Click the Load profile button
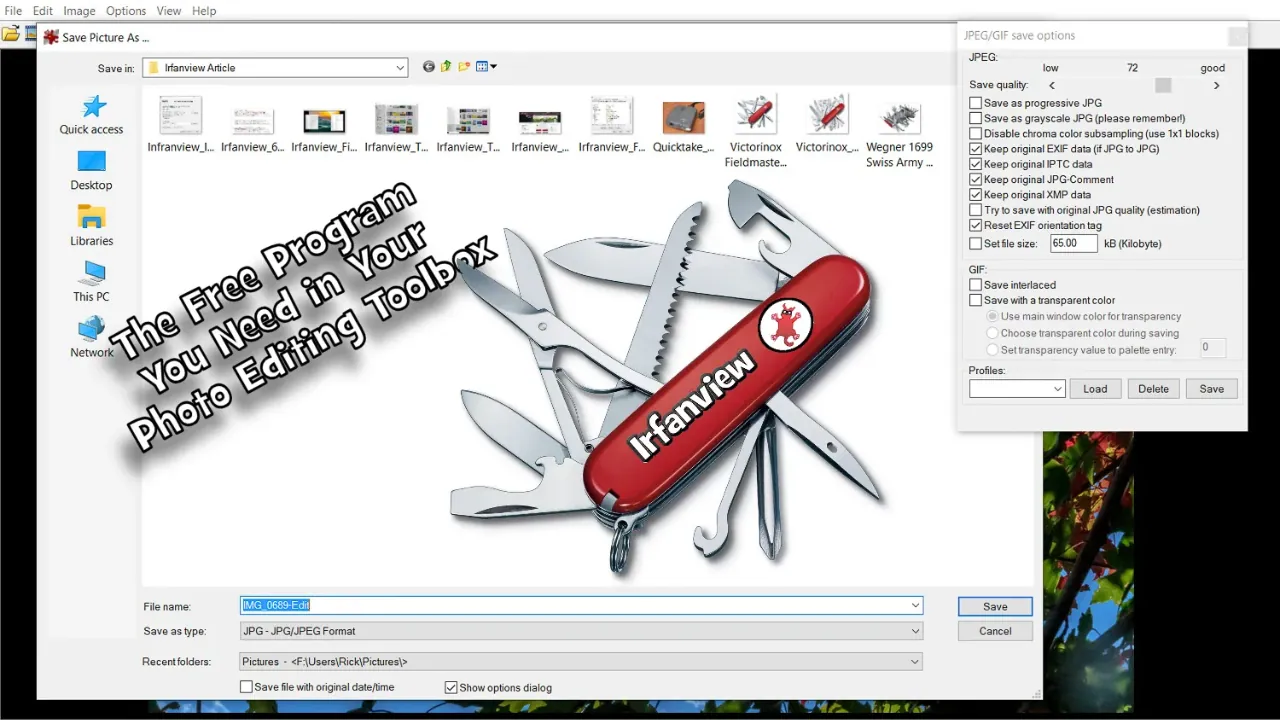Image resolution: width=1280 pixels, height=720 pixels. tap(1095, 389)
